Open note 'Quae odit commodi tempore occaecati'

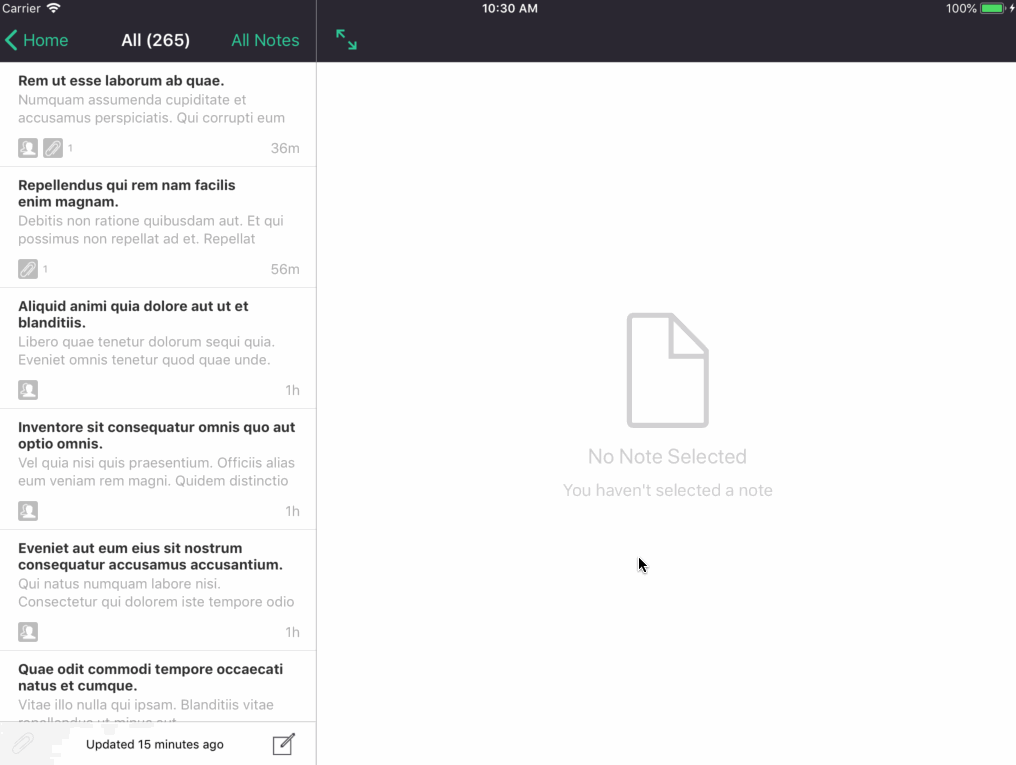[158, 687]
